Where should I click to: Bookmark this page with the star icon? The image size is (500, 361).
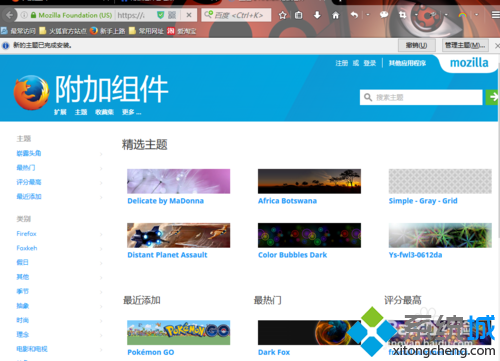pyautogui.click(x=282, y=15)
